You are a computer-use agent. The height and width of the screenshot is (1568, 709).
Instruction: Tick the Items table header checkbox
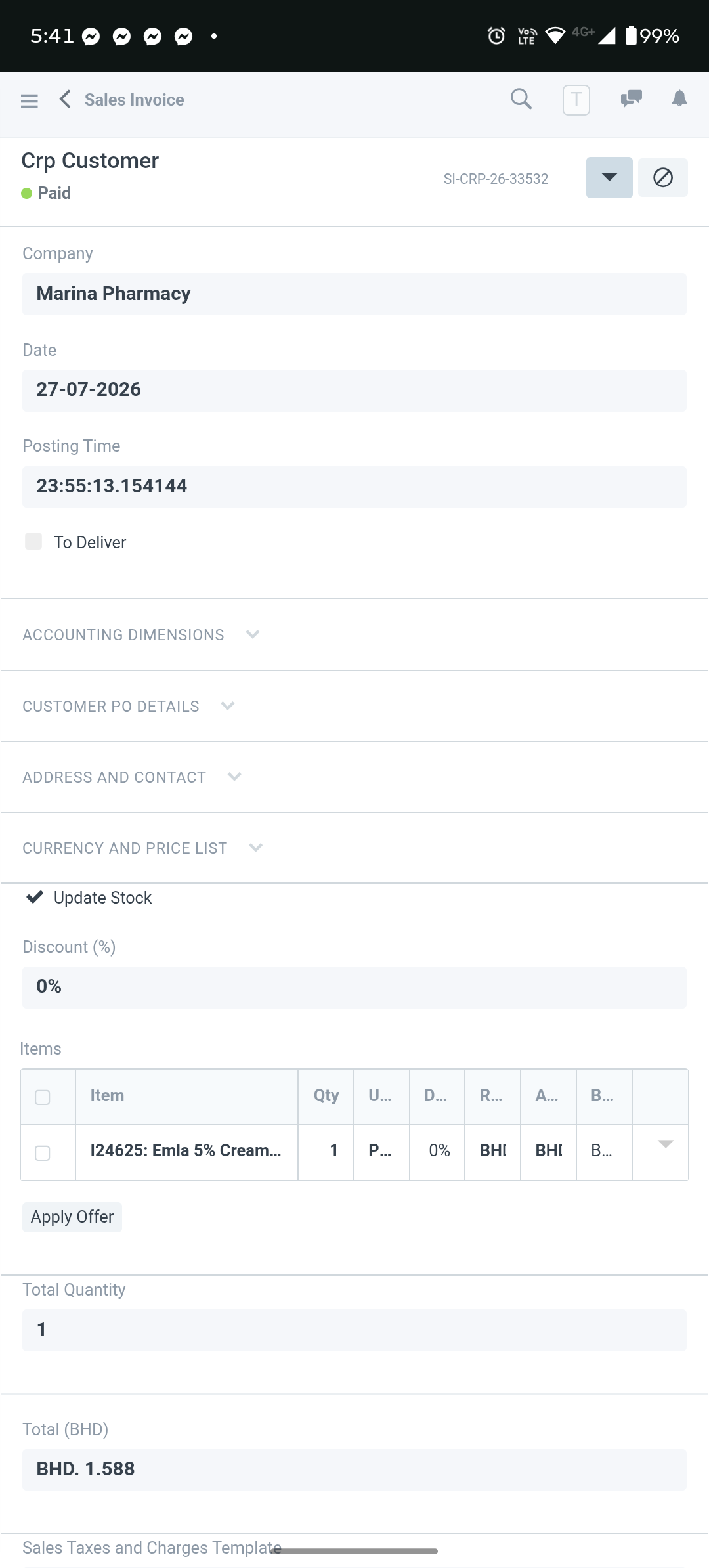(43, 1097)
